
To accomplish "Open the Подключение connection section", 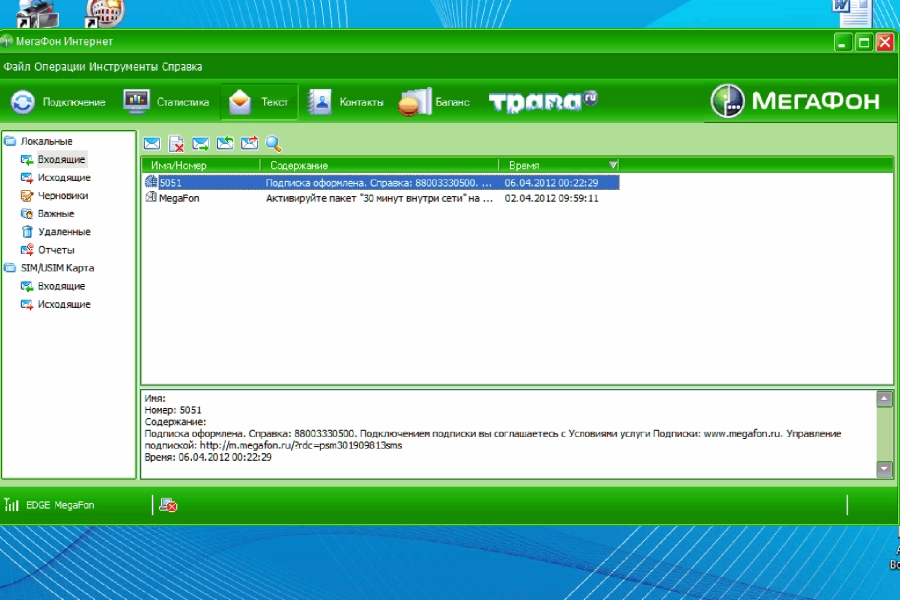I will pyautogui.click(x=58, y=102).
